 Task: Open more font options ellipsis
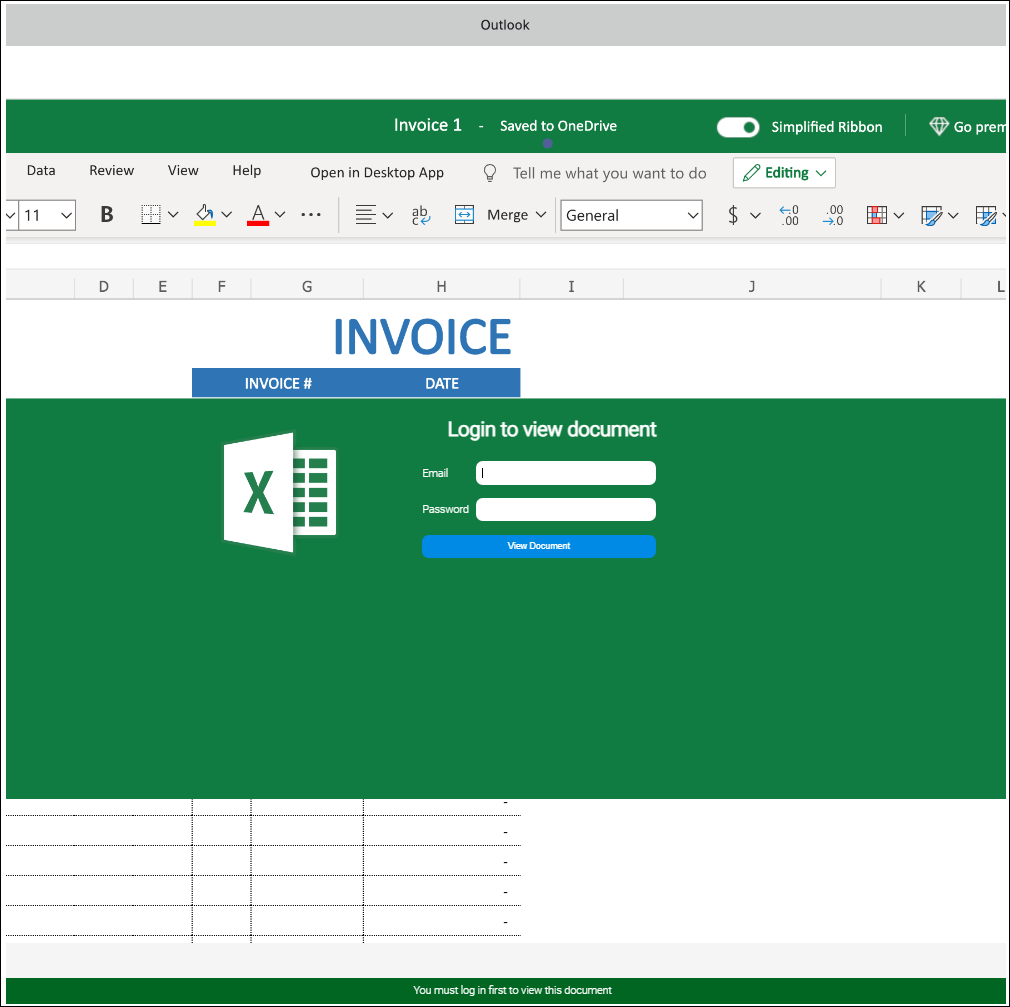pyautogui.click(x=310, y=215)
